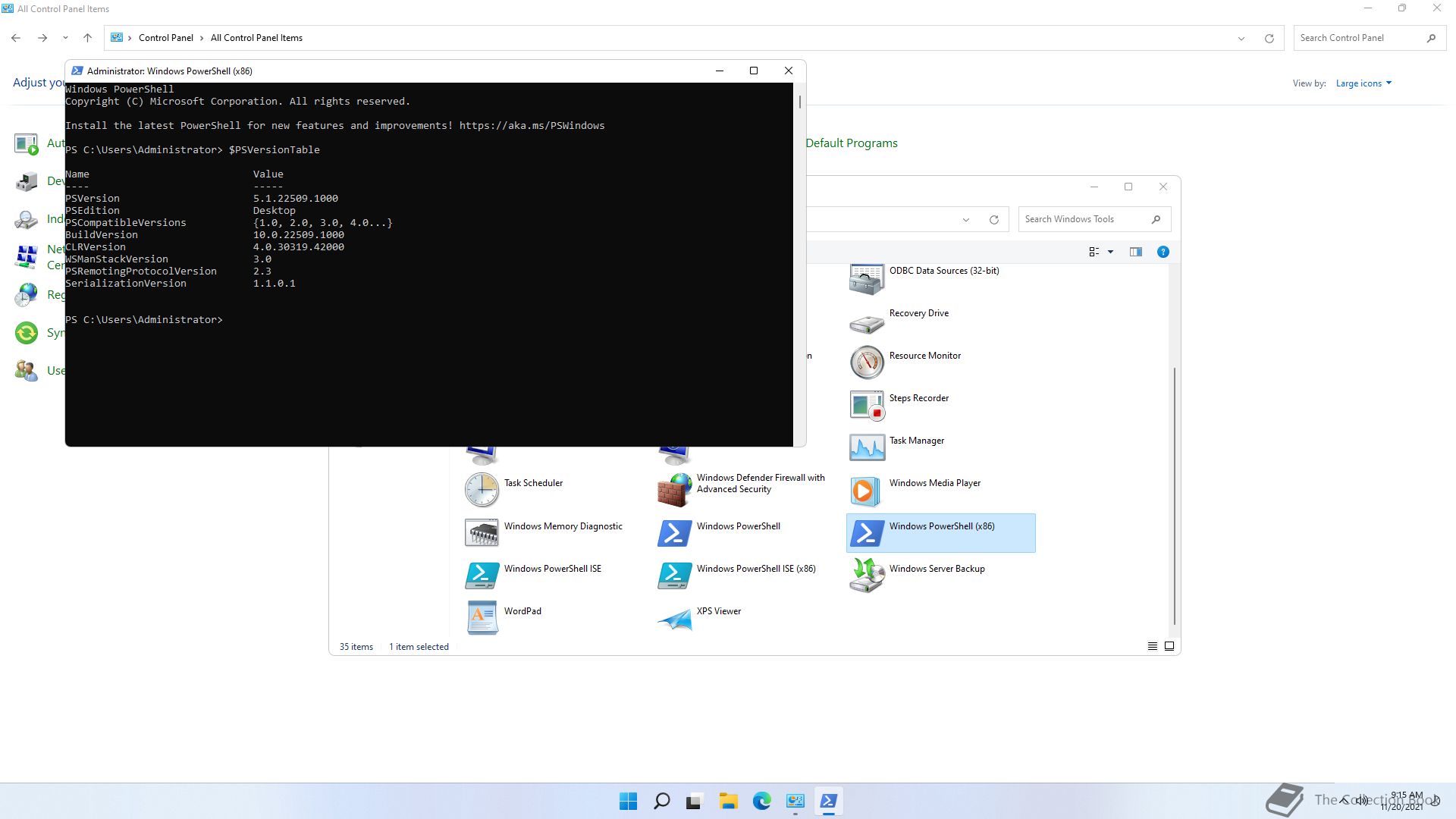Viewport: 1456px width, 819px height.
Task: Click the '1 item selected' status text
Action: [419, 647]
